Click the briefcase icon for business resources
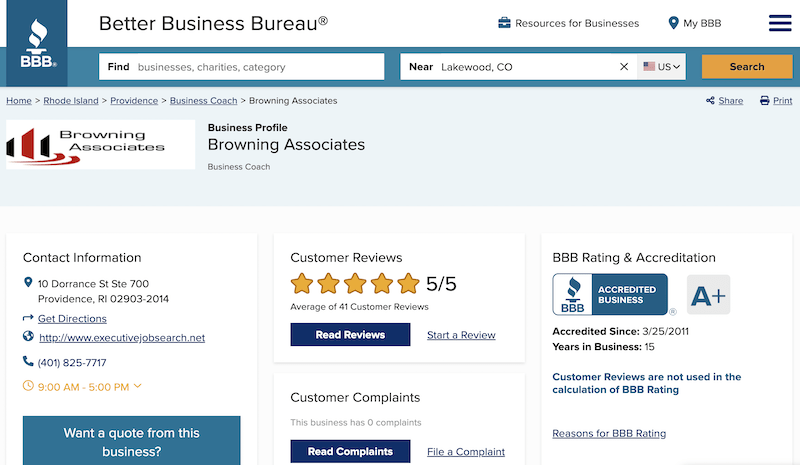This screenshot has width=800, height=465. coord(504,23)
